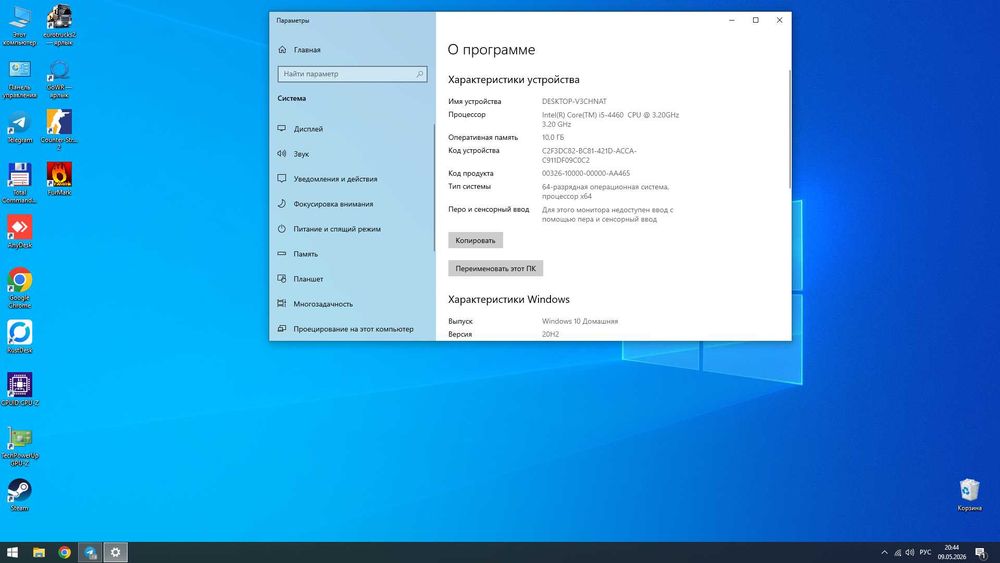Screen dimensions: 1000x563
Task: Launch Chrome from the taskbar
Action: pos(64,552)
